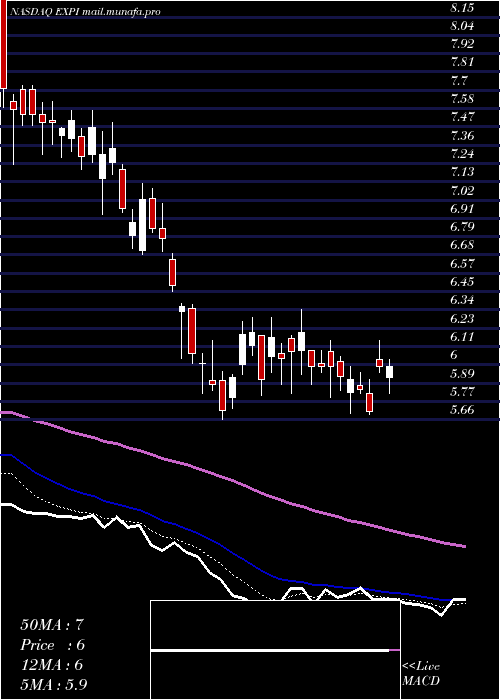
Task: Click the <<Live MACD label
Action: tap(421, 674)
